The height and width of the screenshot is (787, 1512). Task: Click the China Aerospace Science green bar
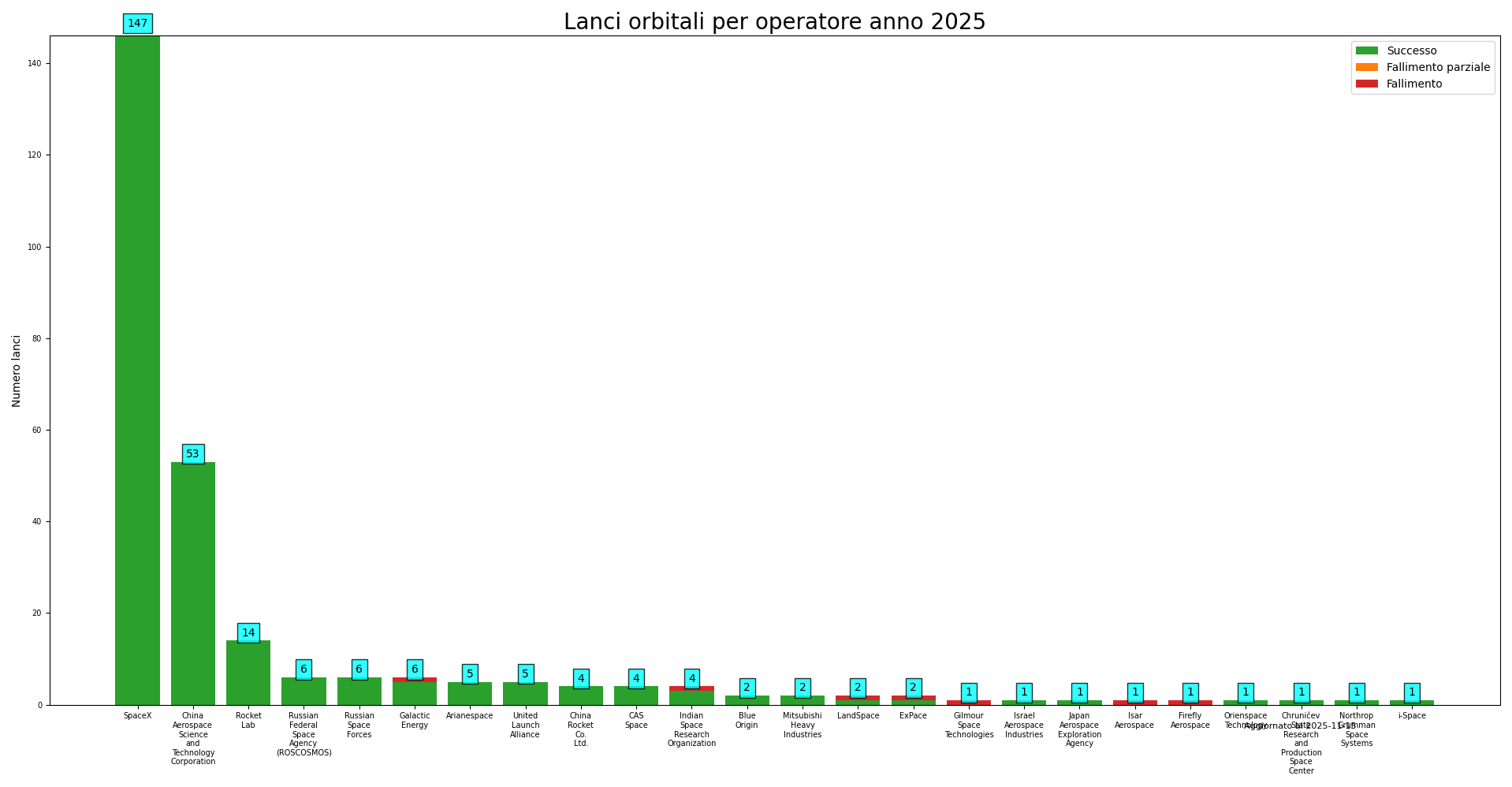193,584
